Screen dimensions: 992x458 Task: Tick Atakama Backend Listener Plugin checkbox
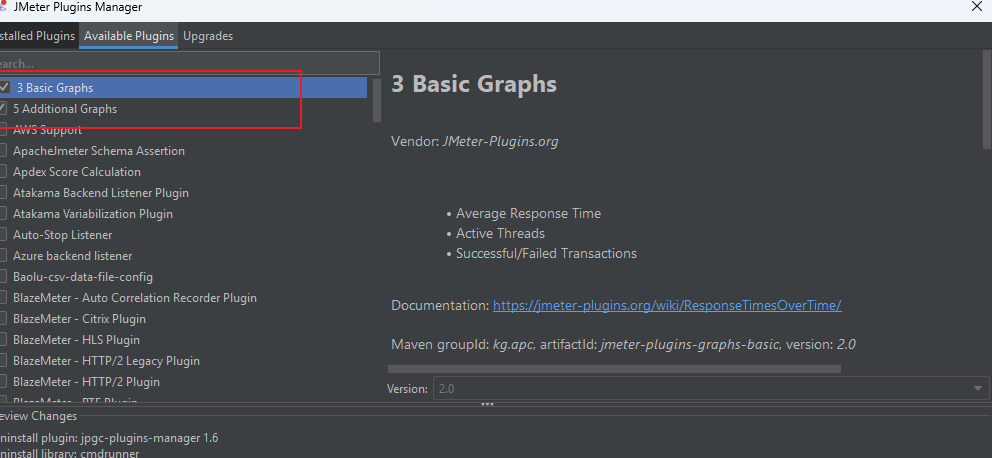click(3, 192)
